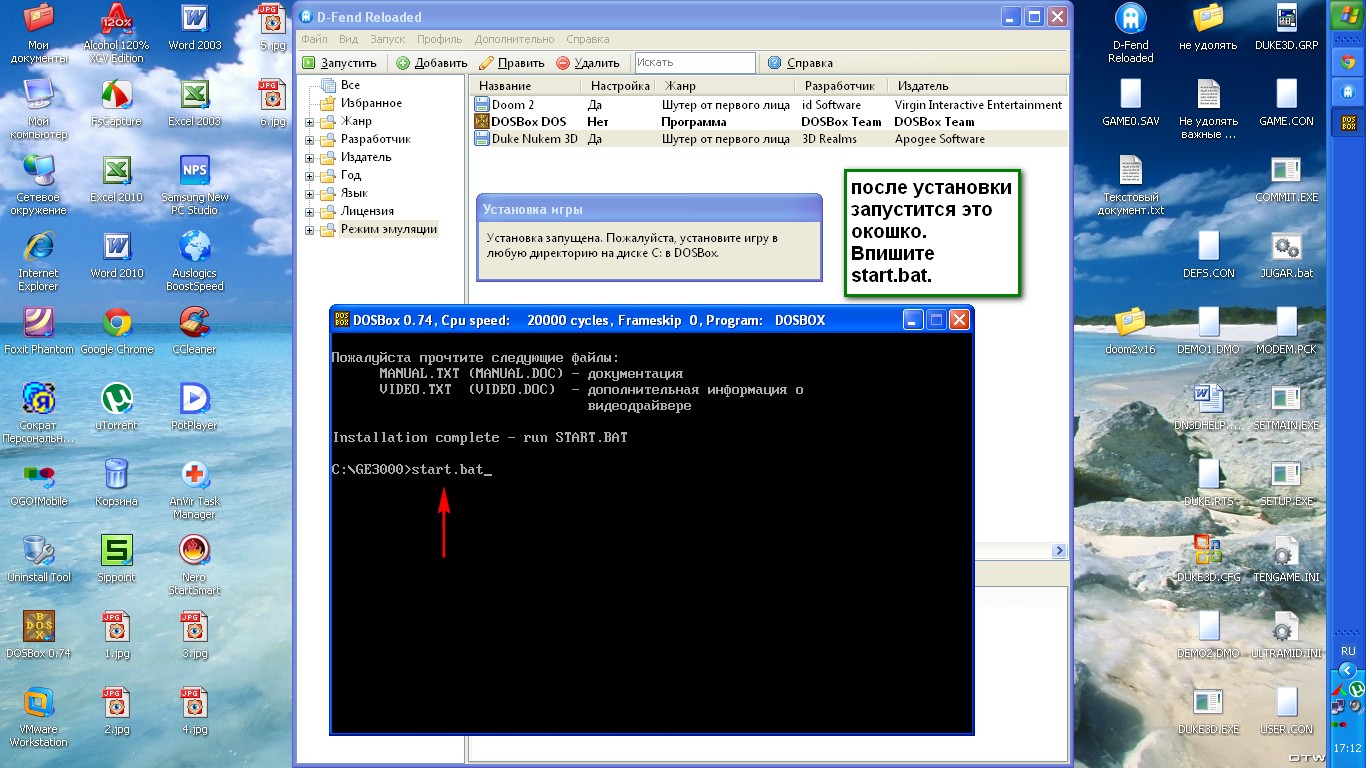Select Все in the D-Fend tree
This screenshot has width=1366, height=768.
pyautogui.click(x=350, y=85)
